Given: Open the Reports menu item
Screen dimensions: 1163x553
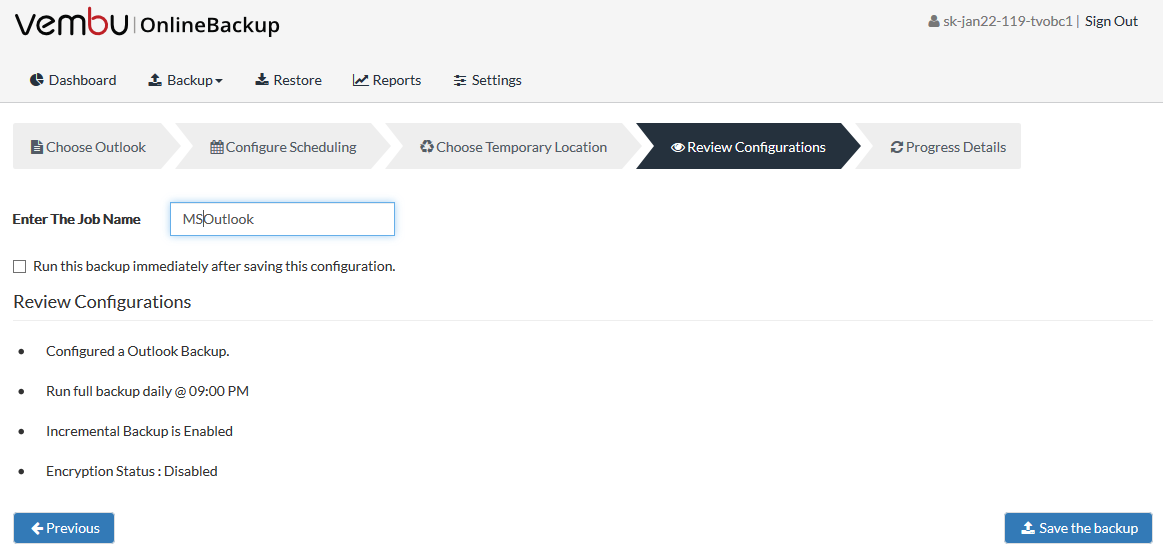Looking at the screenshot, I should (x=387, y=80).
